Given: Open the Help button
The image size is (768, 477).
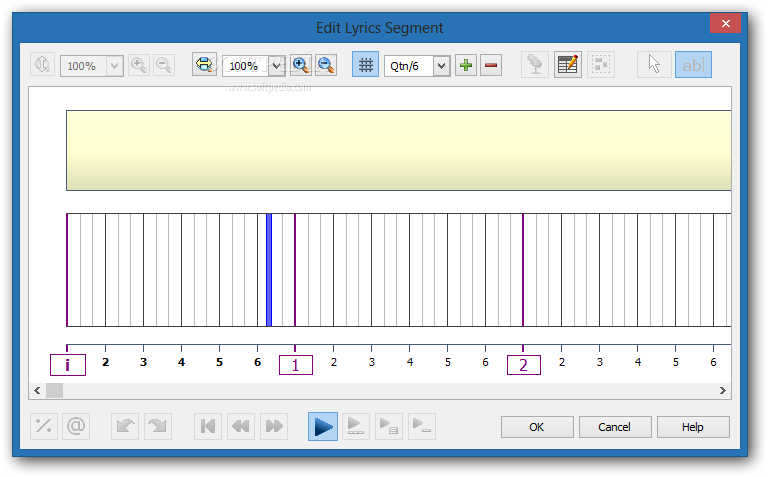Looking at the screenshot, I should point(693,427).
